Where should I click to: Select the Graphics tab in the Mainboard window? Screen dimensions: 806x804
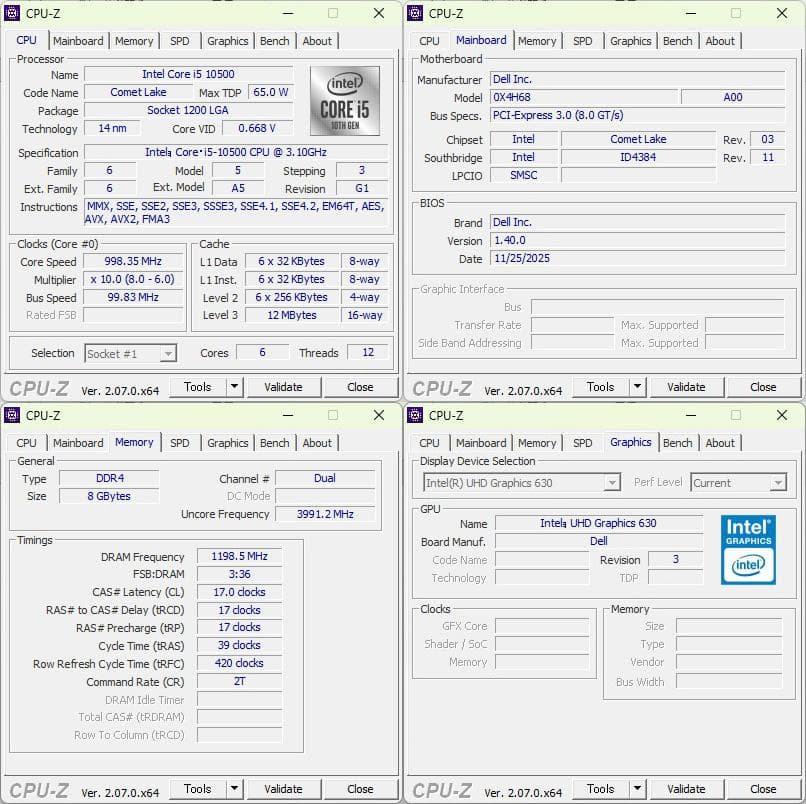pyautogui.click(x=631, y=41)
